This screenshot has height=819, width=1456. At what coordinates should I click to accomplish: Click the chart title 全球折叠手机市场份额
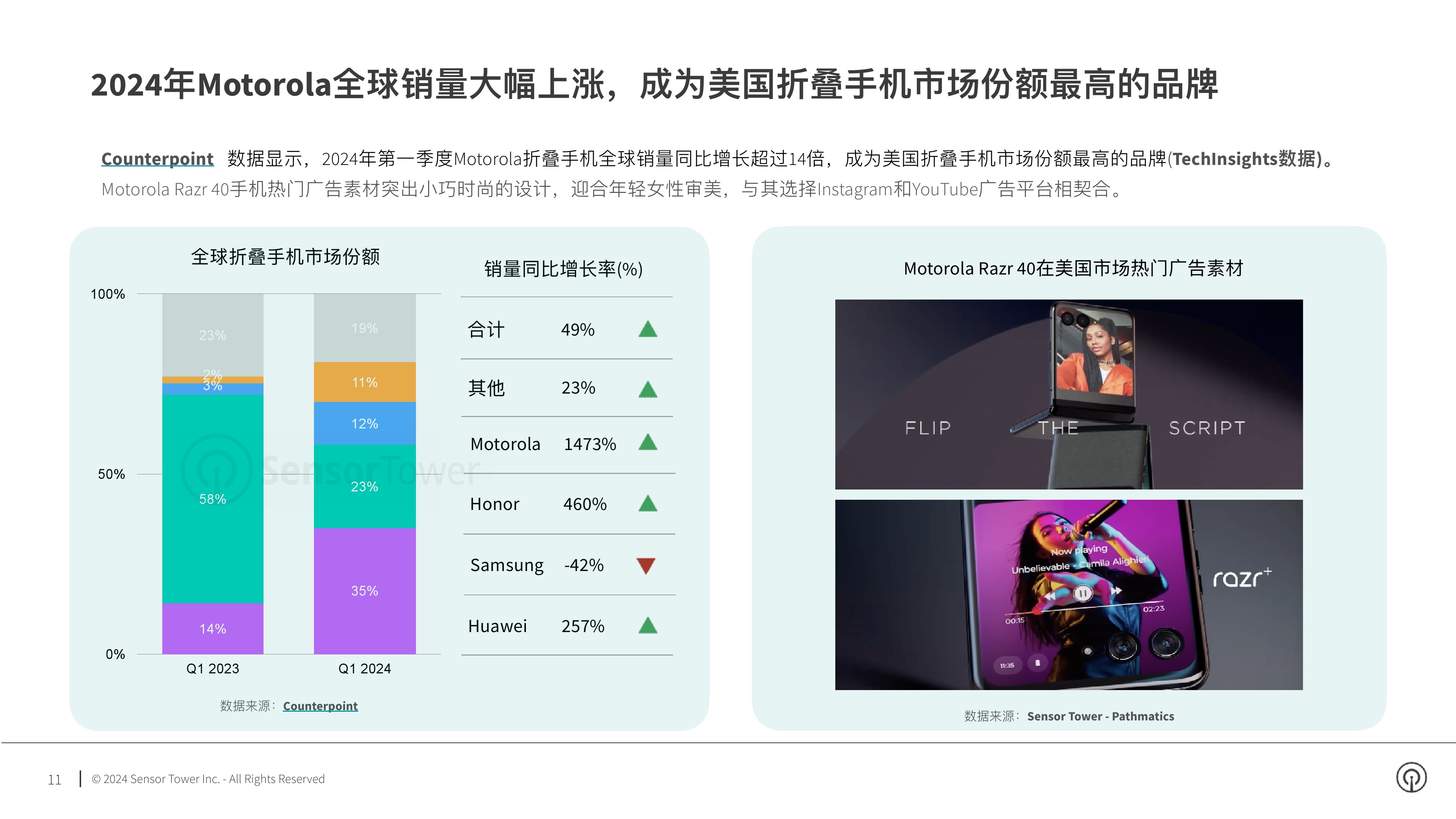tap(286, 257)
